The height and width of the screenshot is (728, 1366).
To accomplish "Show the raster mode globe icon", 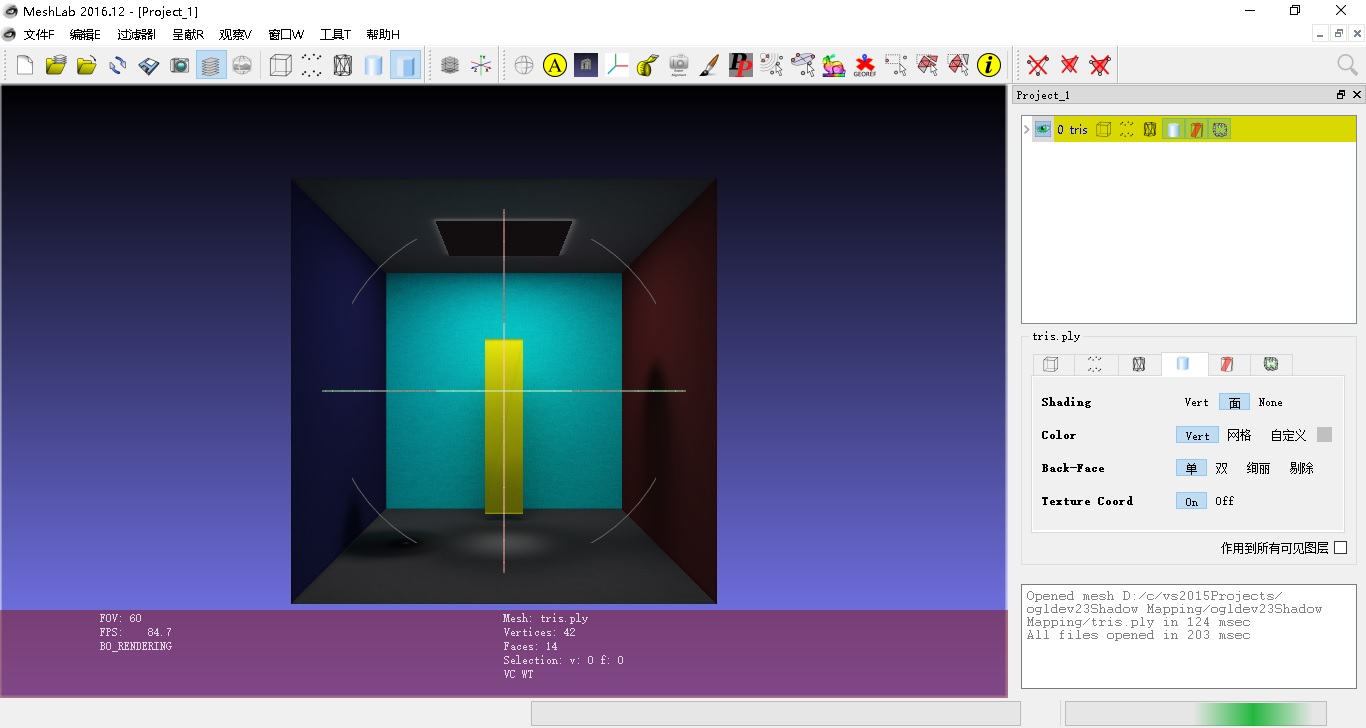I will [x=242, y=66].
